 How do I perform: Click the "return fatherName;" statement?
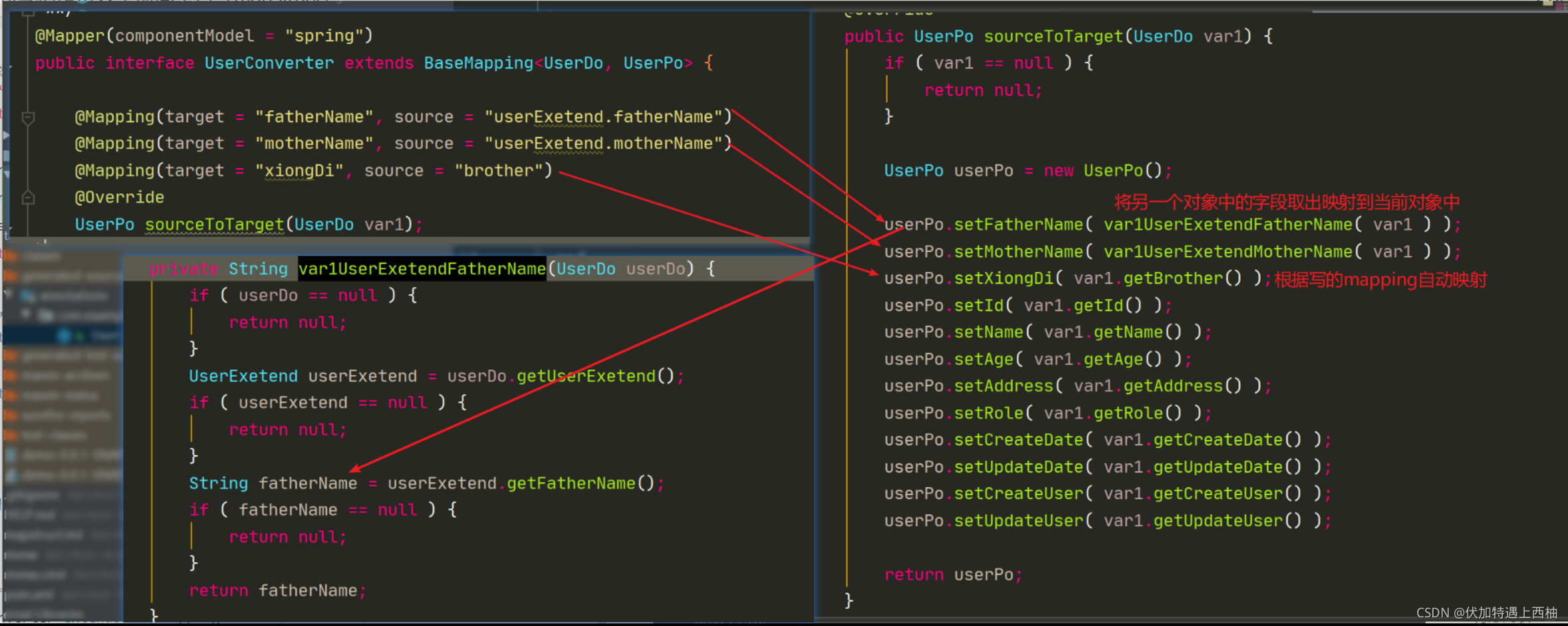tap(278, 591)
